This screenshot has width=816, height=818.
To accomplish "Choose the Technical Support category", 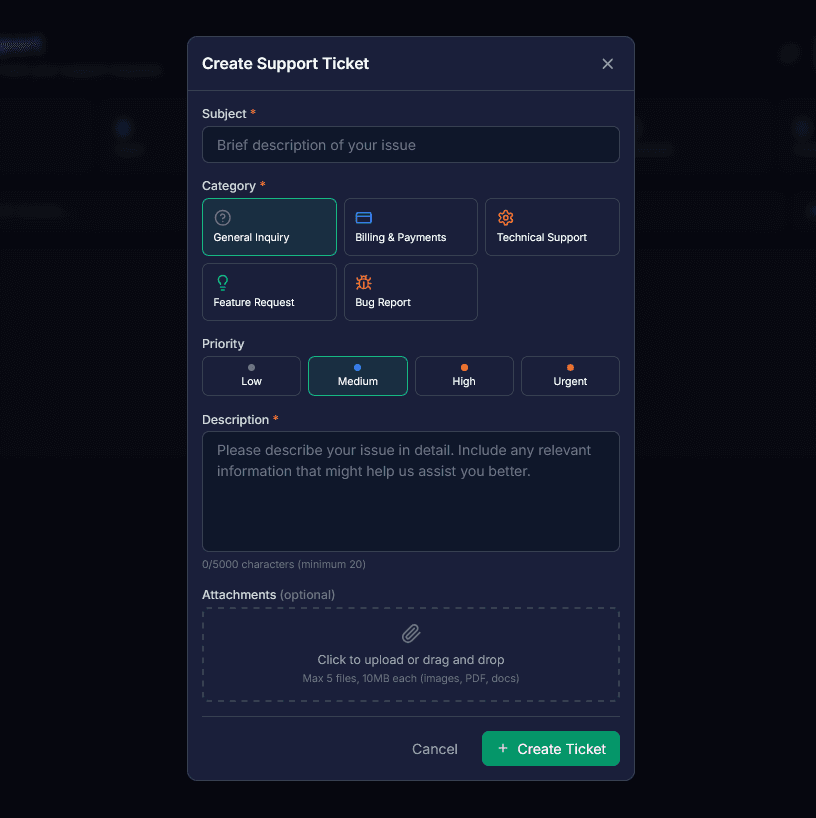I will 552,227.
